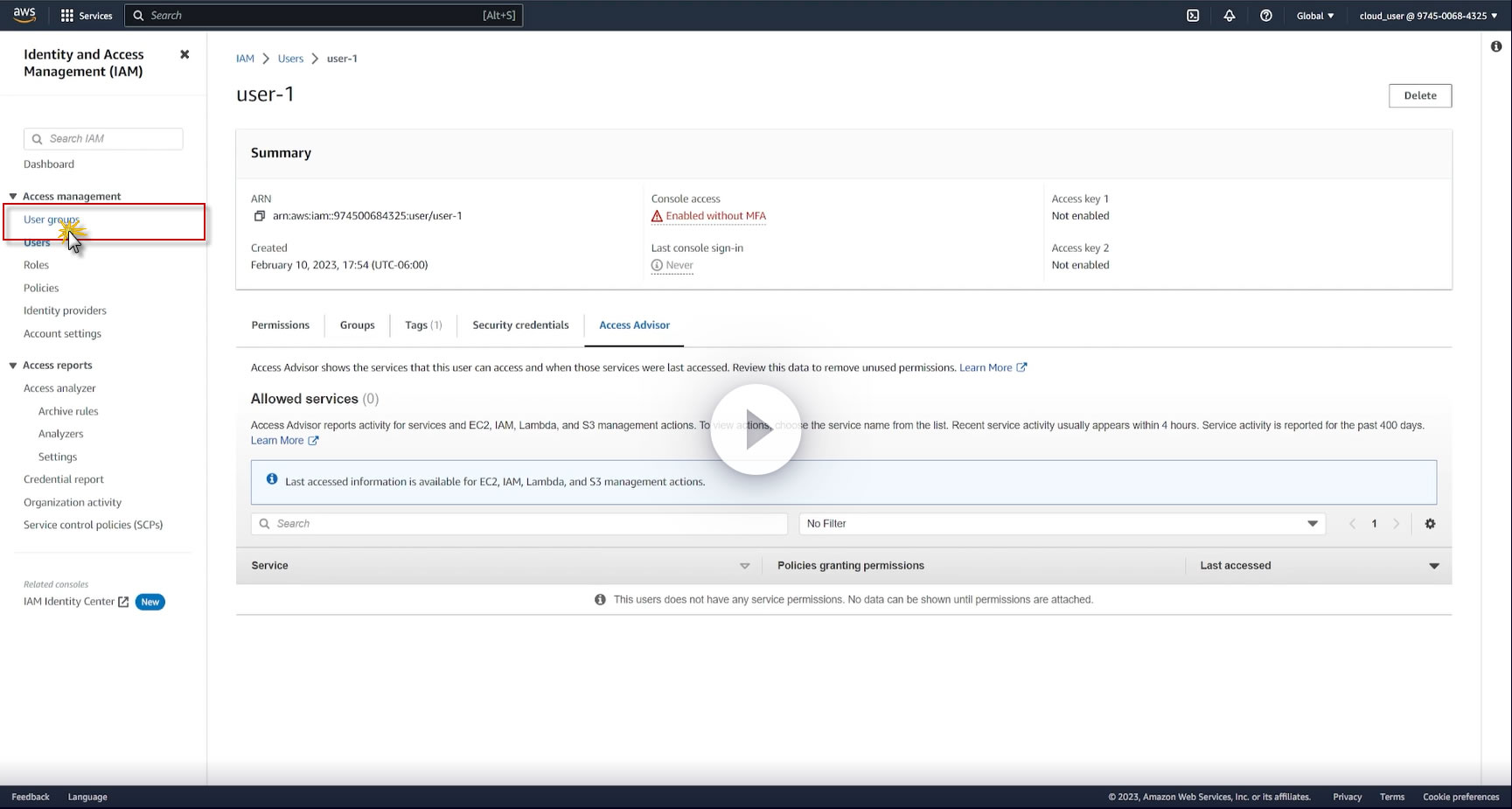Open the Services grid menu
1512x809 pixels.
pyautogui.click(x=87, y=16)
